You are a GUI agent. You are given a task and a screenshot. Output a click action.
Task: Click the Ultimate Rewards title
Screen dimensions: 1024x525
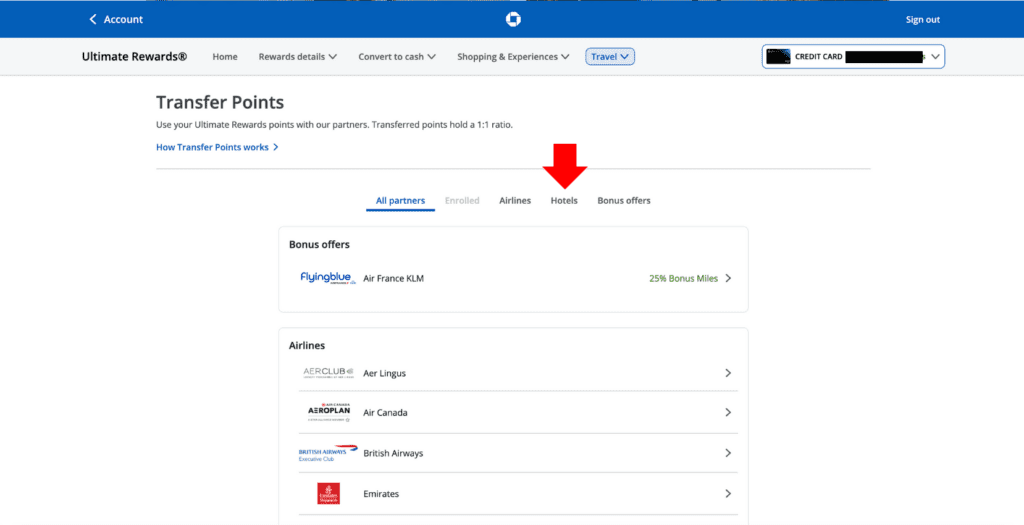tap(134, 57)
